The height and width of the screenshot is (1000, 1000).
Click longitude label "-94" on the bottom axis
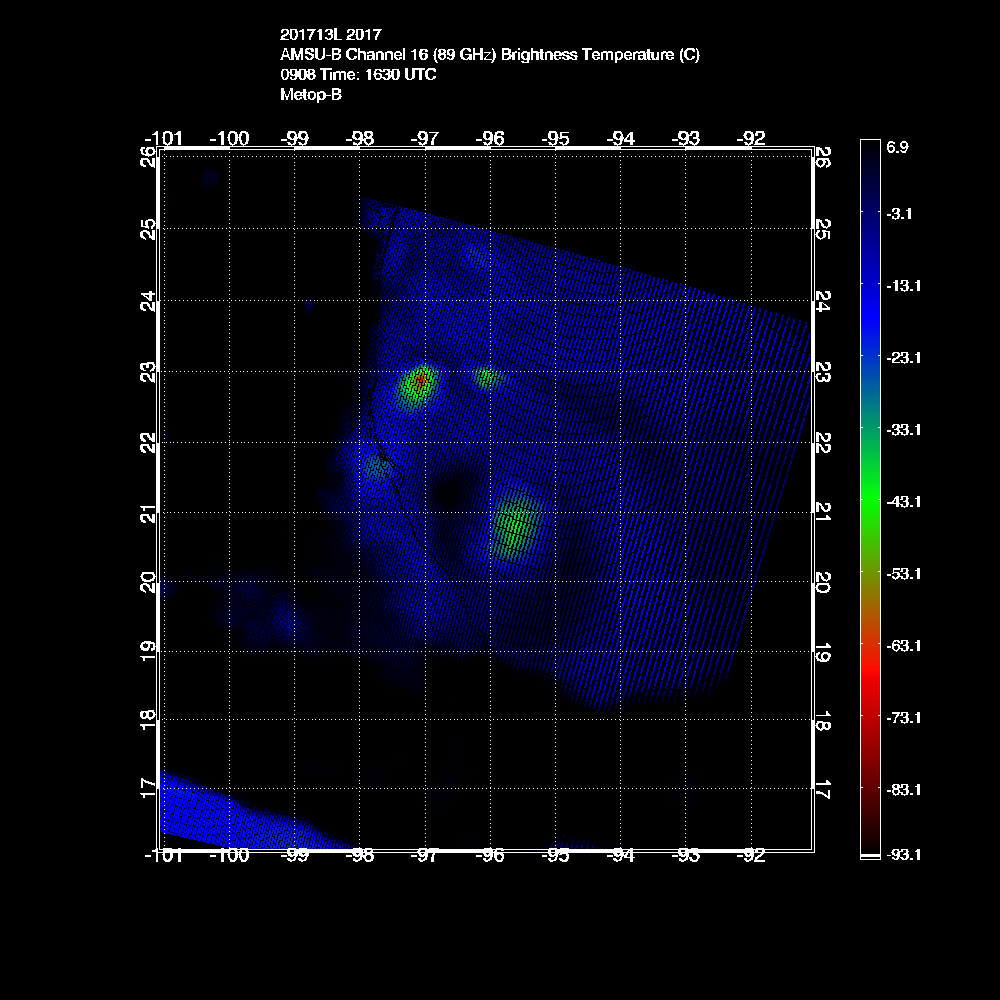[x=621, y=856]
